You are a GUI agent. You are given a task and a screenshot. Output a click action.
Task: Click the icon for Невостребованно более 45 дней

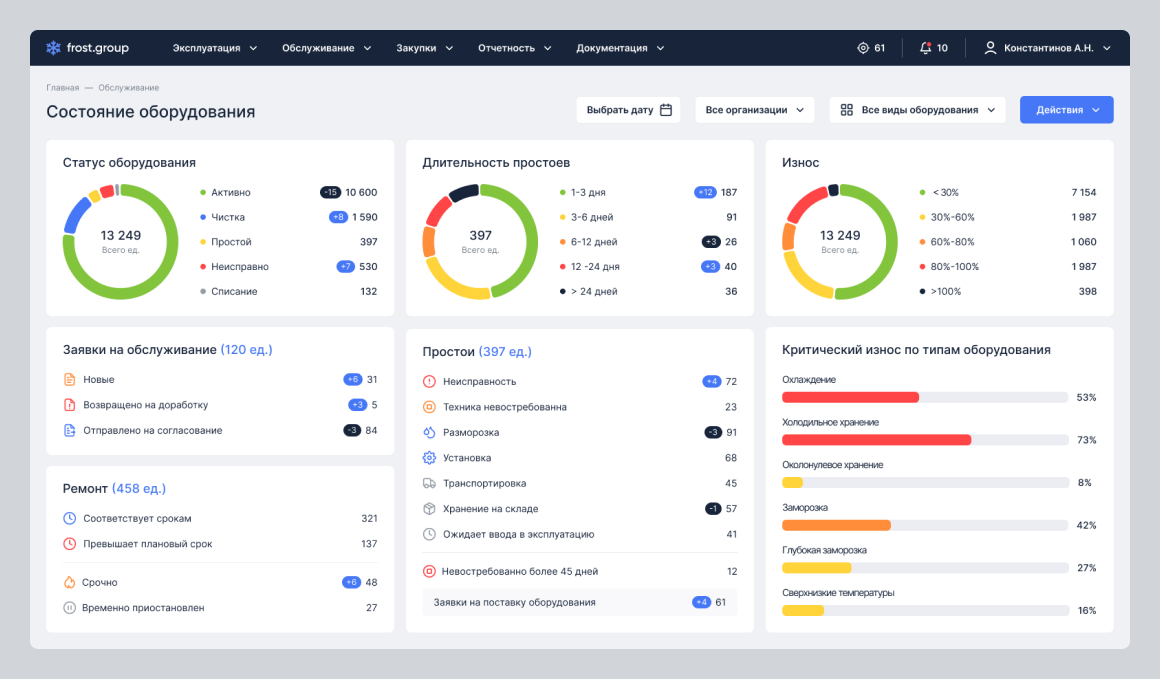pyautogui.click(x=429, y=571)
